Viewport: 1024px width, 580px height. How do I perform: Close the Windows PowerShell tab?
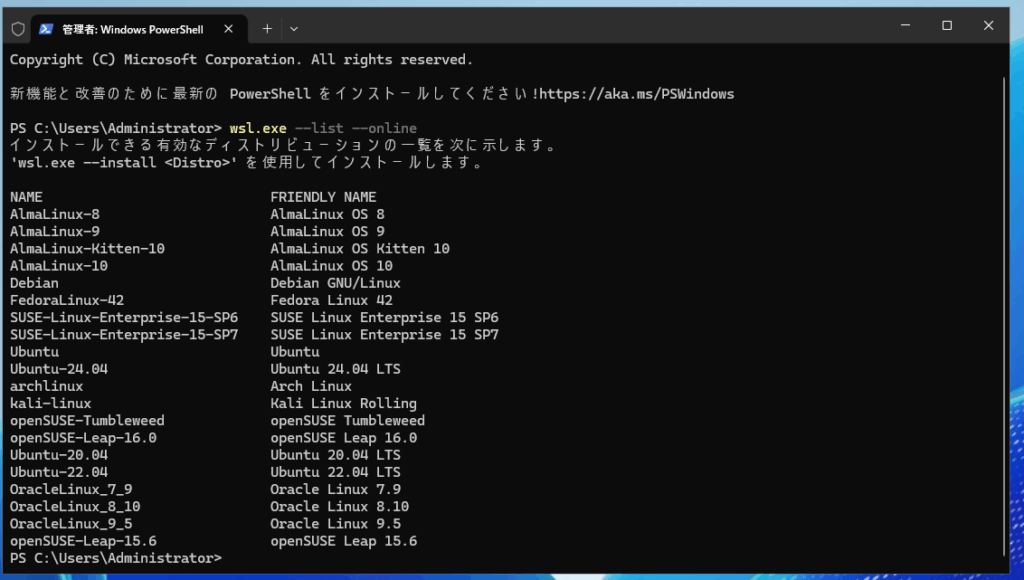tap(230, 29)
